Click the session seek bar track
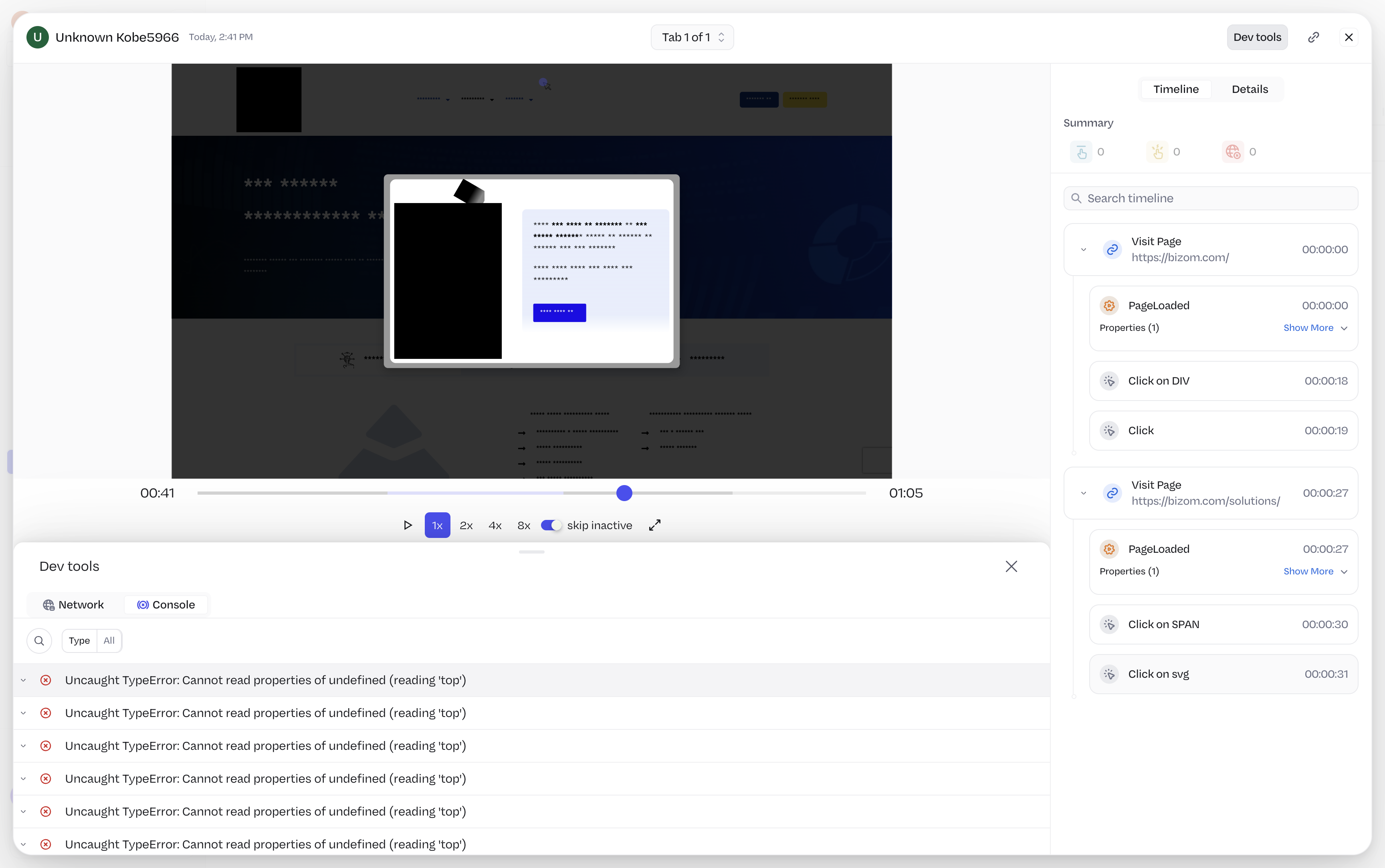The width and height of the screenshot is (1385, 868). point(531,493)
